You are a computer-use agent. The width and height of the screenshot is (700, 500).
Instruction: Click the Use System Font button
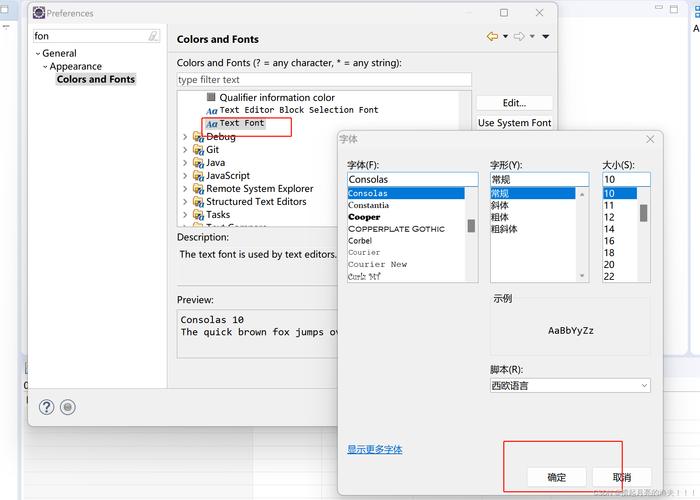(514, 123)
